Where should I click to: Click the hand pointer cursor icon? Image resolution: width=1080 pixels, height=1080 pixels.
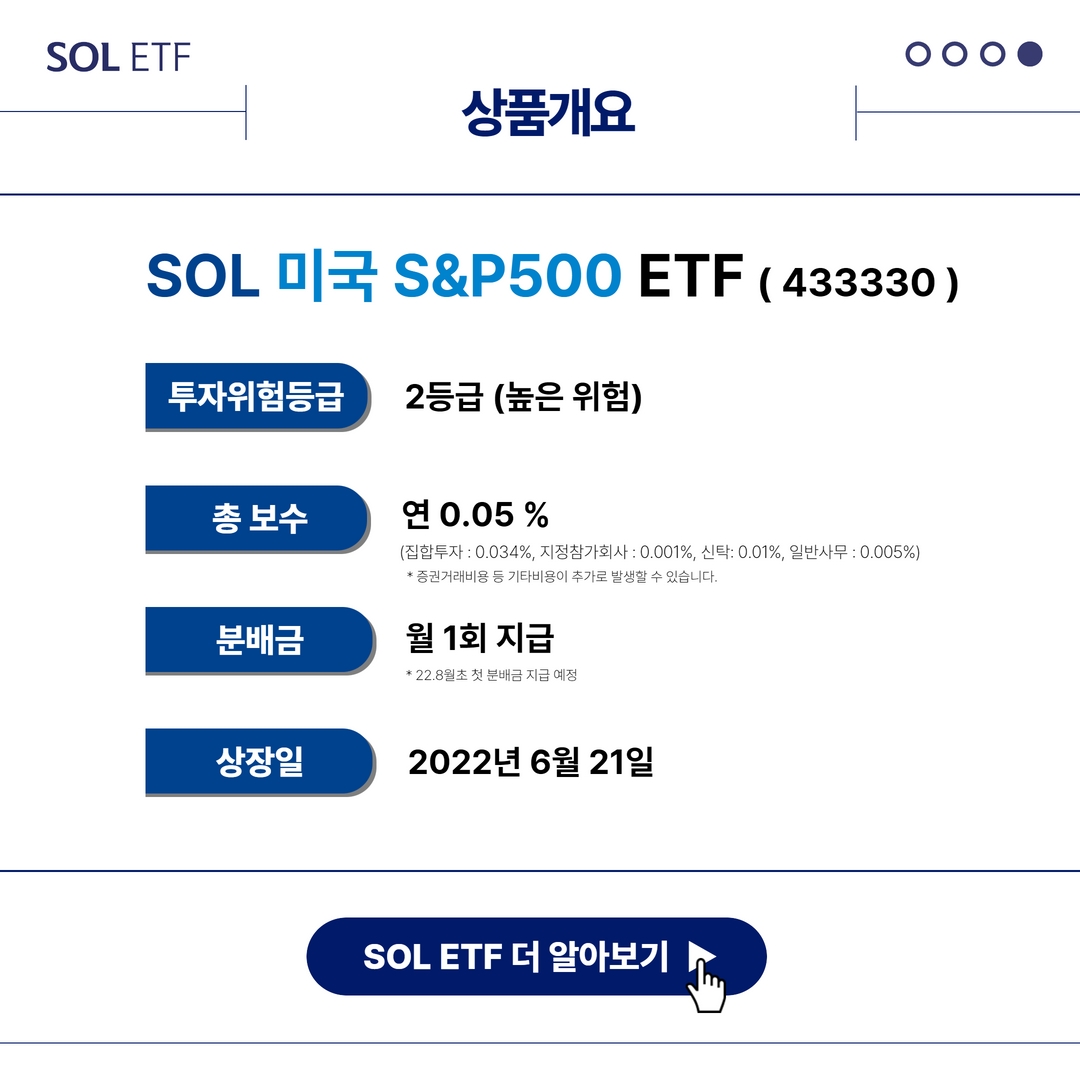pos(706,986)
